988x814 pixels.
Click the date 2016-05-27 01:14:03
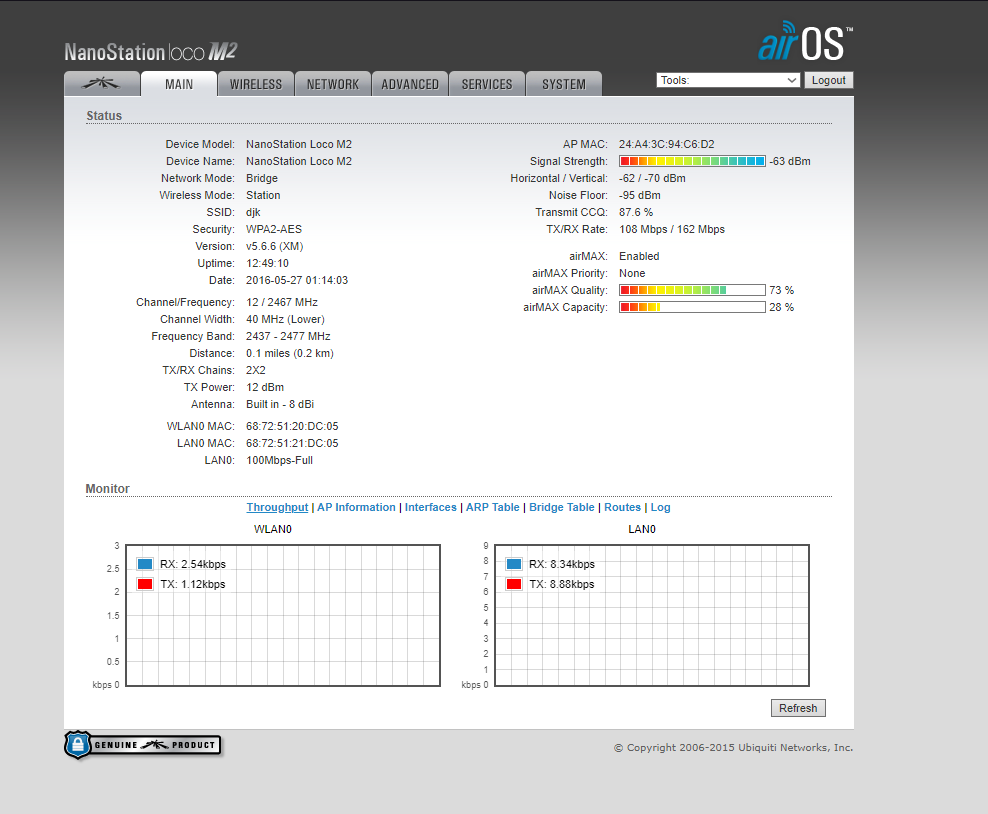297,280
